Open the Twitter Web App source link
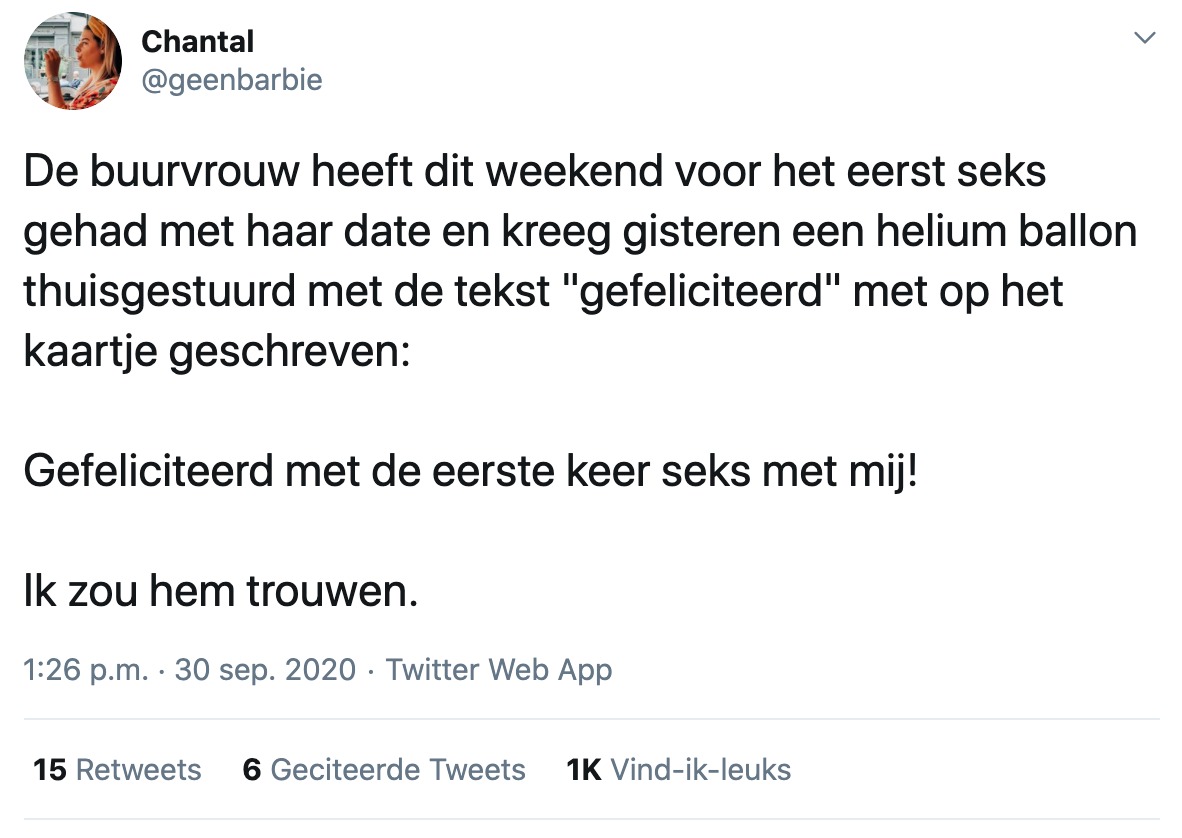The image size is (1182, 838). click(499, 669)
